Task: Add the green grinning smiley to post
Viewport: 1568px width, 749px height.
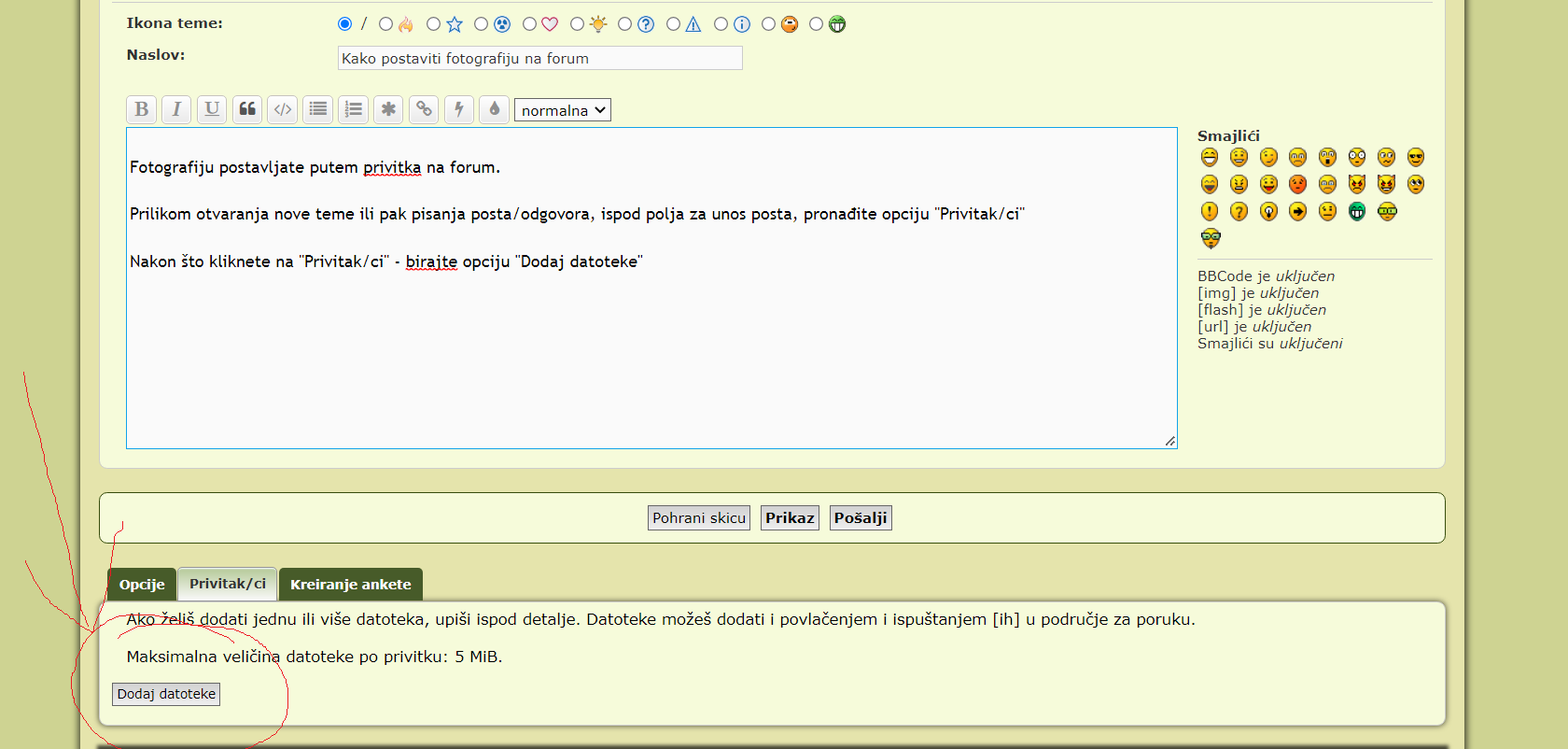Action: tap(1357, 212)
